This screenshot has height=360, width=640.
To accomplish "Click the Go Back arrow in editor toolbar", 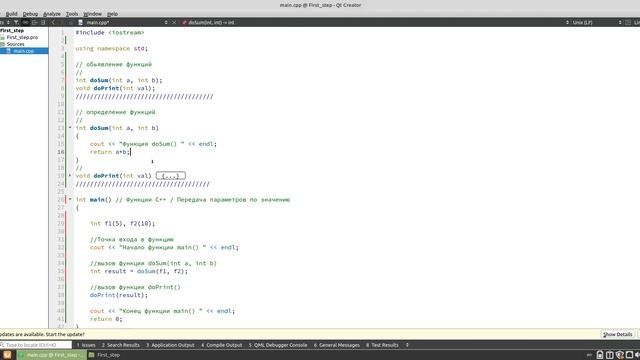I will pyautogui.click(x=53, y=22).
